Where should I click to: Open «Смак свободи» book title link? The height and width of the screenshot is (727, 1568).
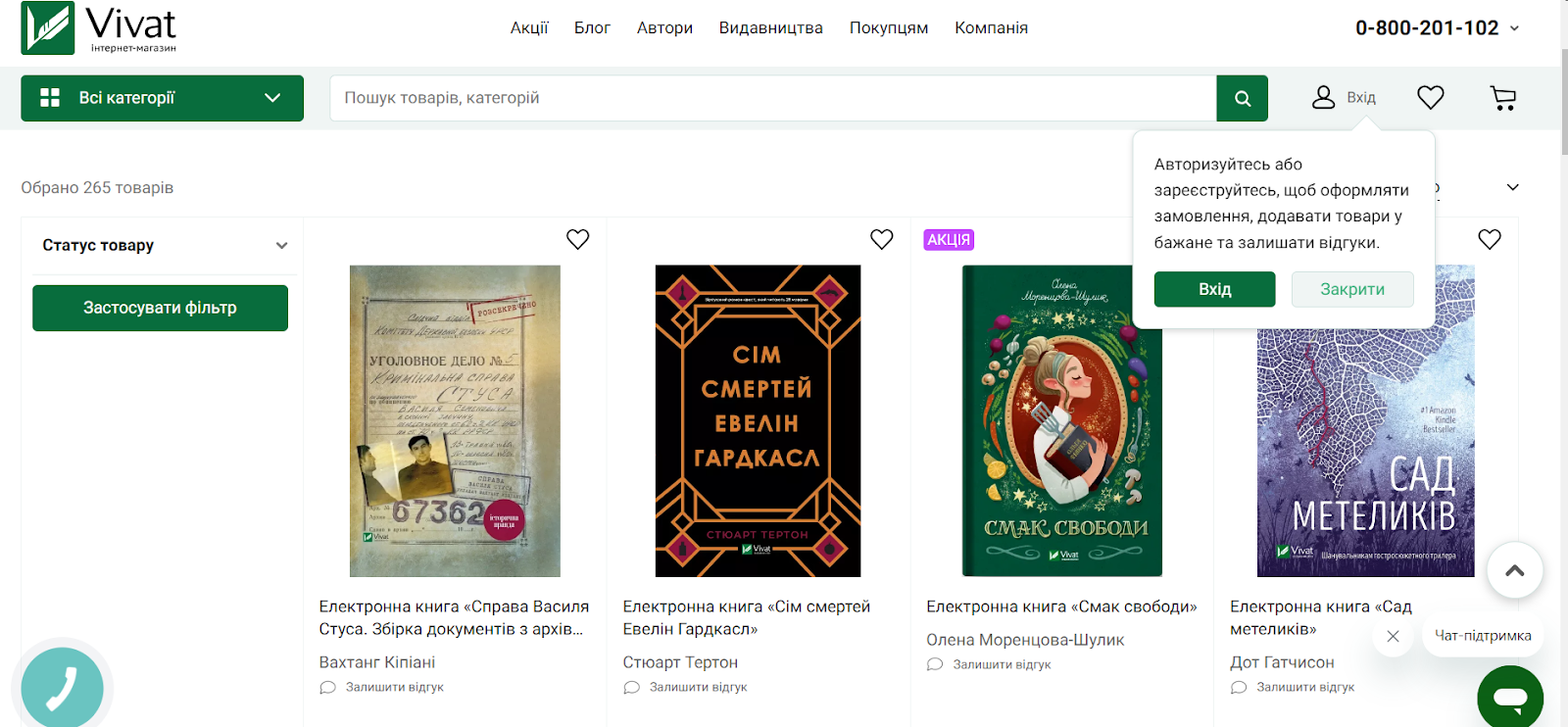coord(1061,606)
